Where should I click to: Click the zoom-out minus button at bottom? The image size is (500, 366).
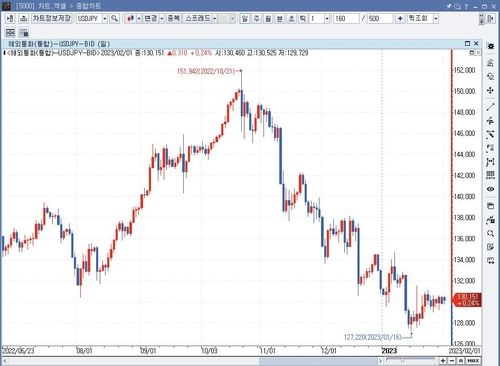pyautogui.click(x=452, y=361)
